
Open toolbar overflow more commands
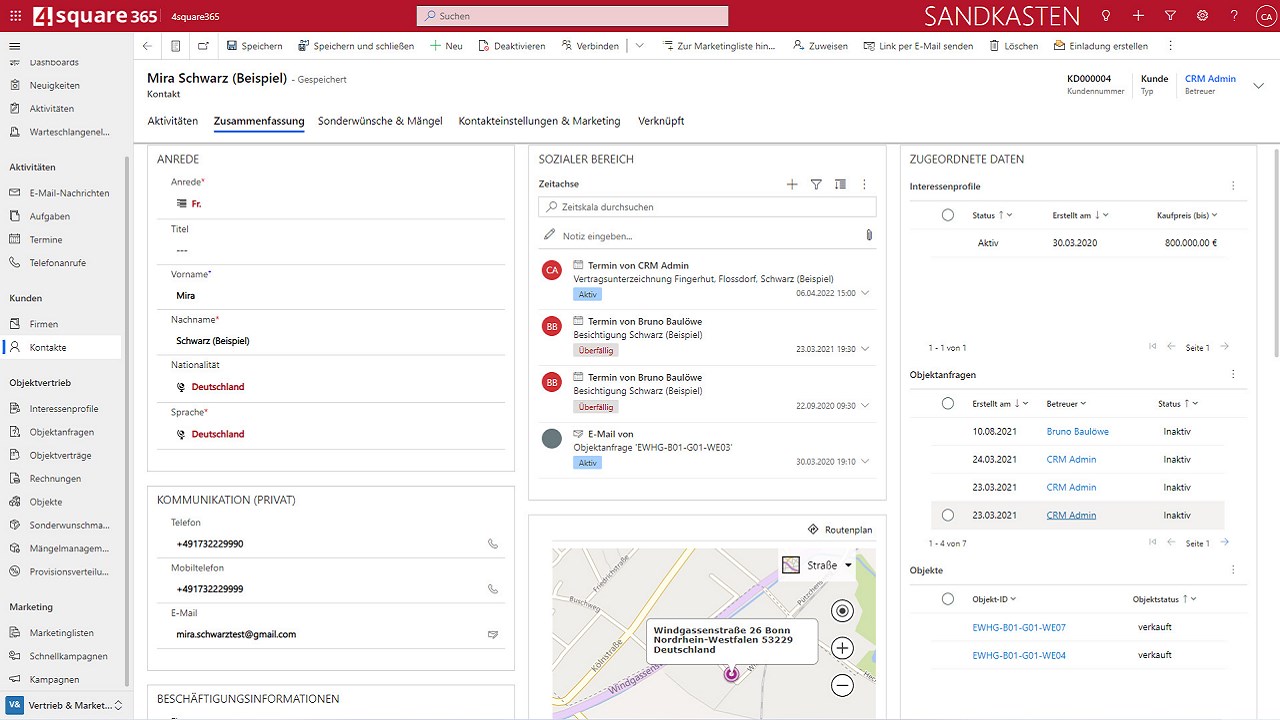tap(1170, 46)
